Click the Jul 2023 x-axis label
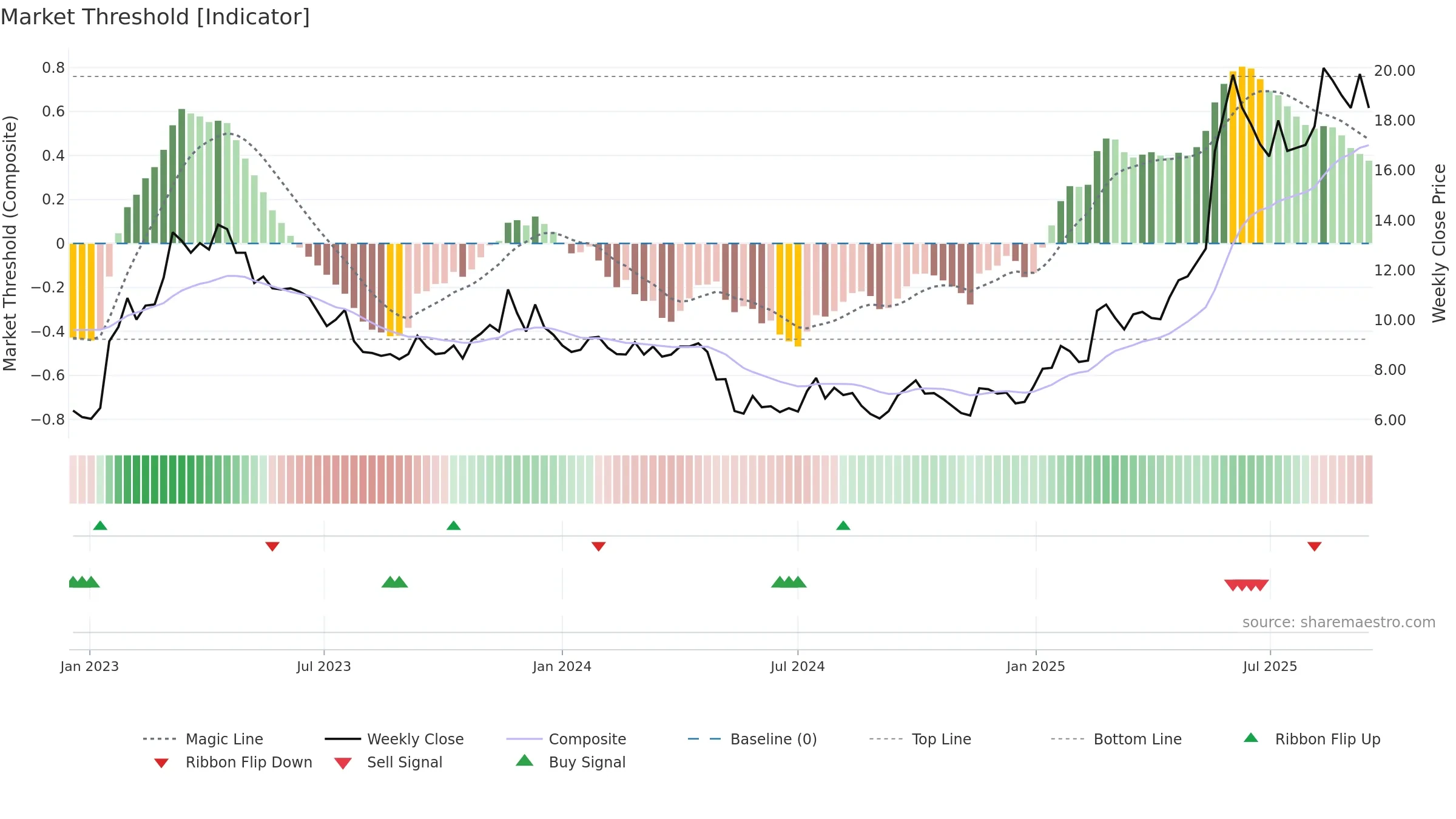This screenshot has width=1456, height=819. pyautogui.click(x=324, y=666)
